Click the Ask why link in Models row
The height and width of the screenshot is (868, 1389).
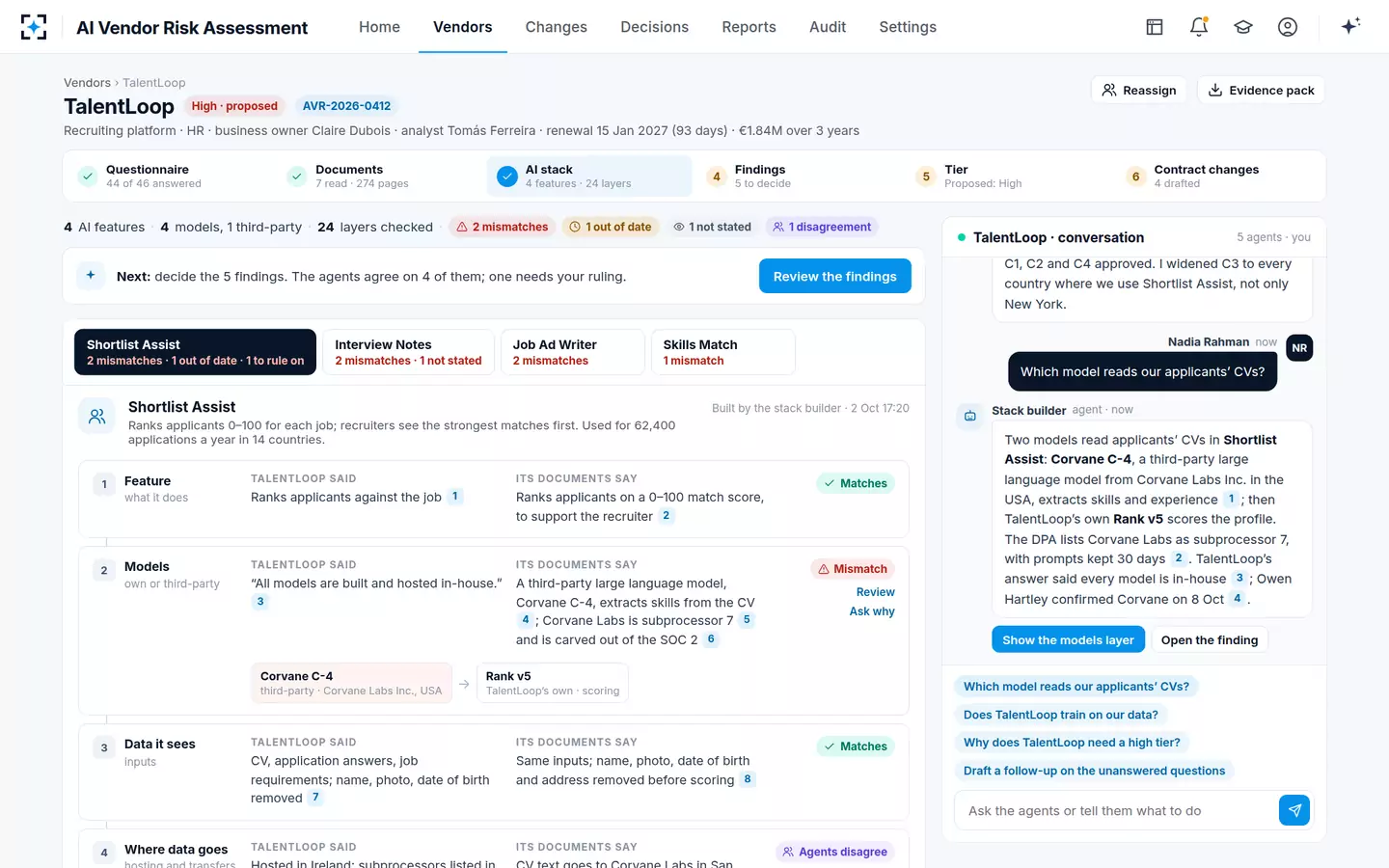tap(872, 611)
